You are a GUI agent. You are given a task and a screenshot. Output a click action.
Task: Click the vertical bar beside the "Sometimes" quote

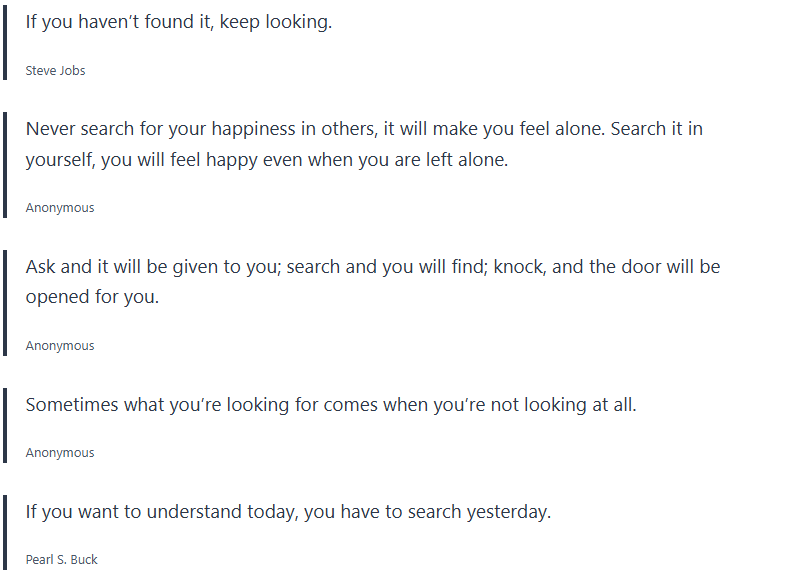5,425
